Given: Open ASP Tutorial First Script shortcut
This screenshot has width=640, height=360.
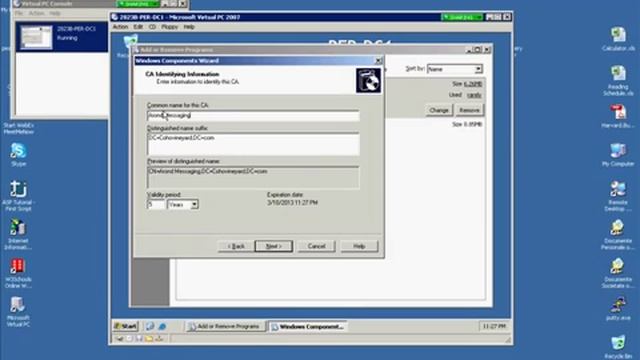Looking at the screenshot, I should click(18, 195).
